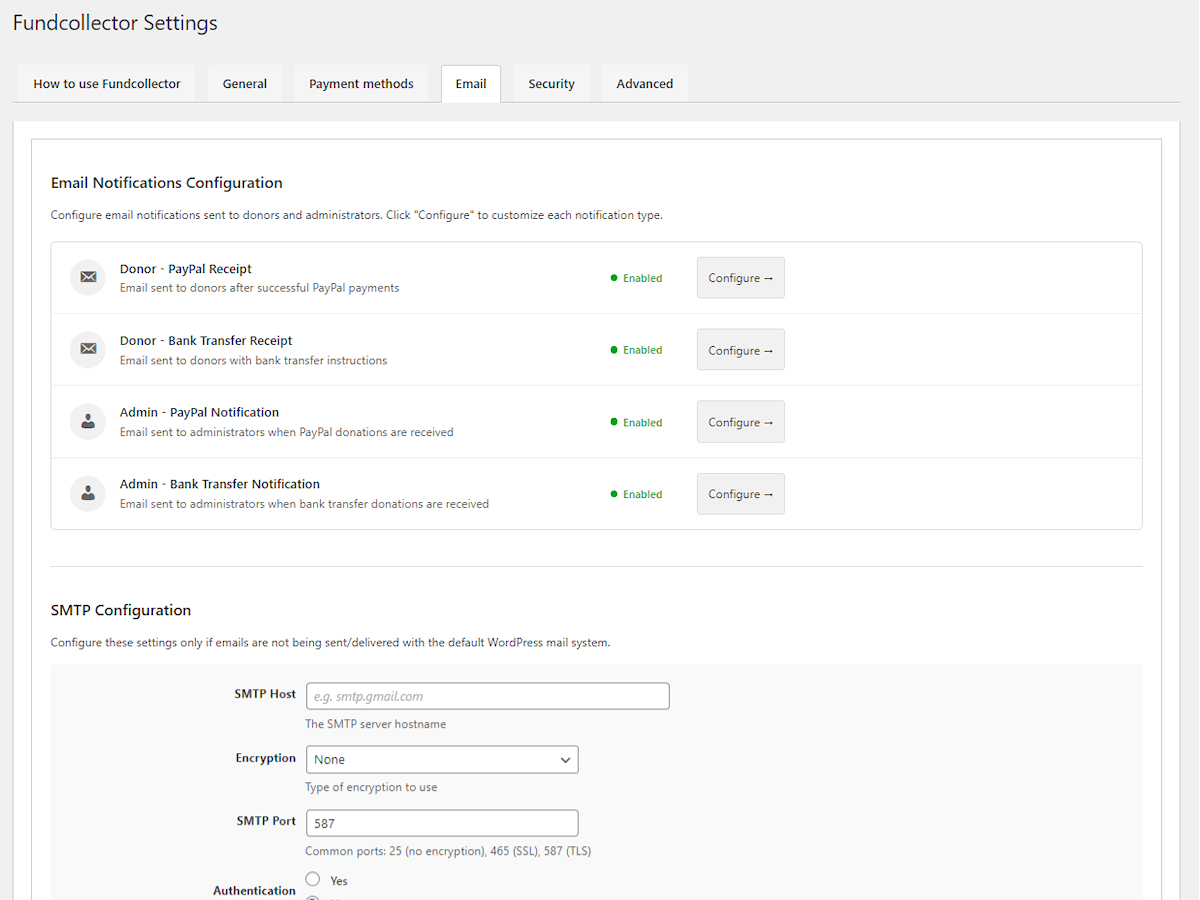
Task: Click the SMTP Host input field
Action: click(487, 696)
